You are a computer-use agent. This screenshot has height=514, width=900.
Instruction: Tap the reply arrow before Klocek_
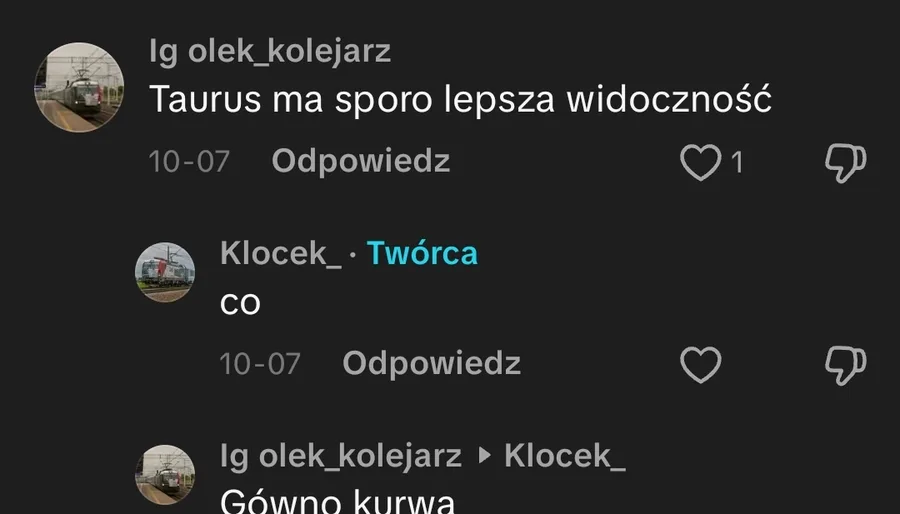click(x=485, y=455)
